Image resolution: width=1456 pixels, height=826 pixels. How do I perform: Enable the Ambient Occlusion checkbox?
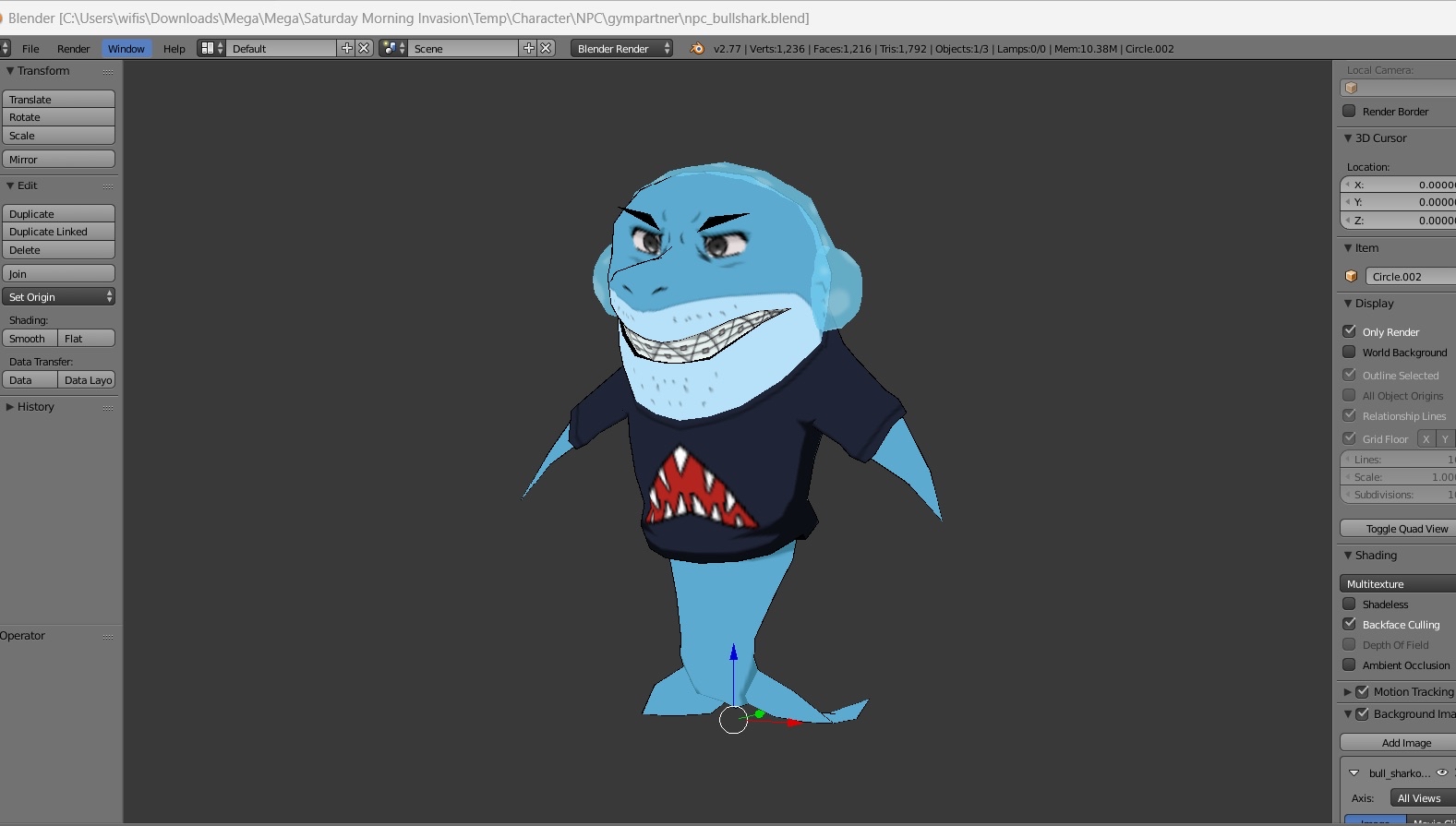(x=1349, y=664)
